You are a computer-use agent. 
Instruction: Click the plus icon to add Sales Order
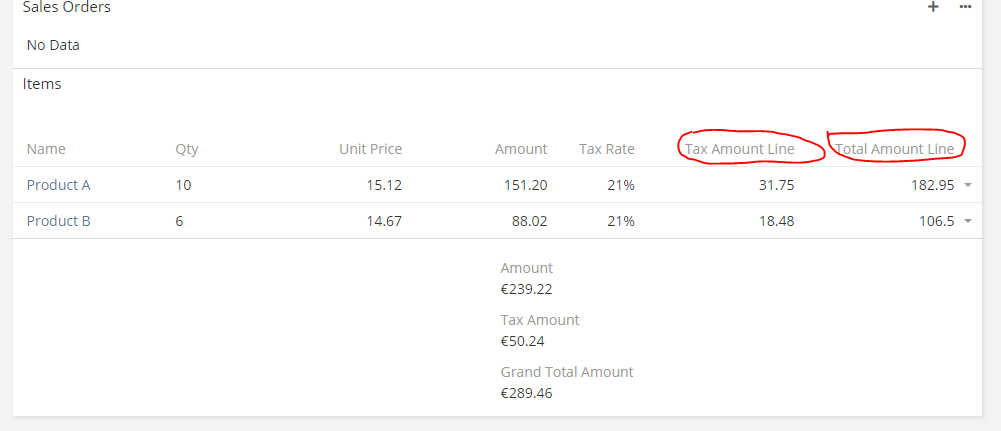[933, 7]
